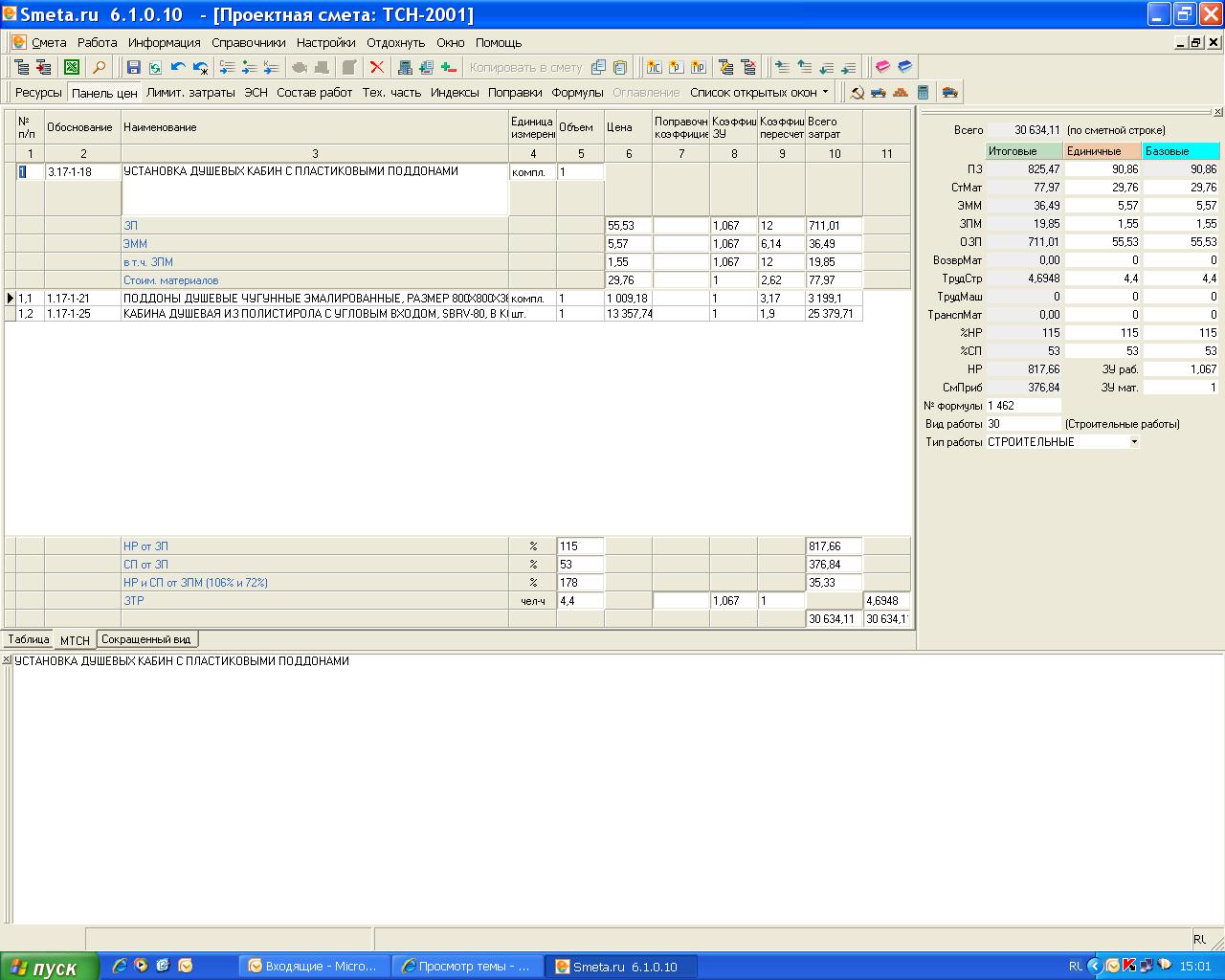Image resolution: width=1225 pixels, height=980 pixels.
Task: Click the undo arrow marked Ж
Action: pyautogui.click(x=200, y=67)
